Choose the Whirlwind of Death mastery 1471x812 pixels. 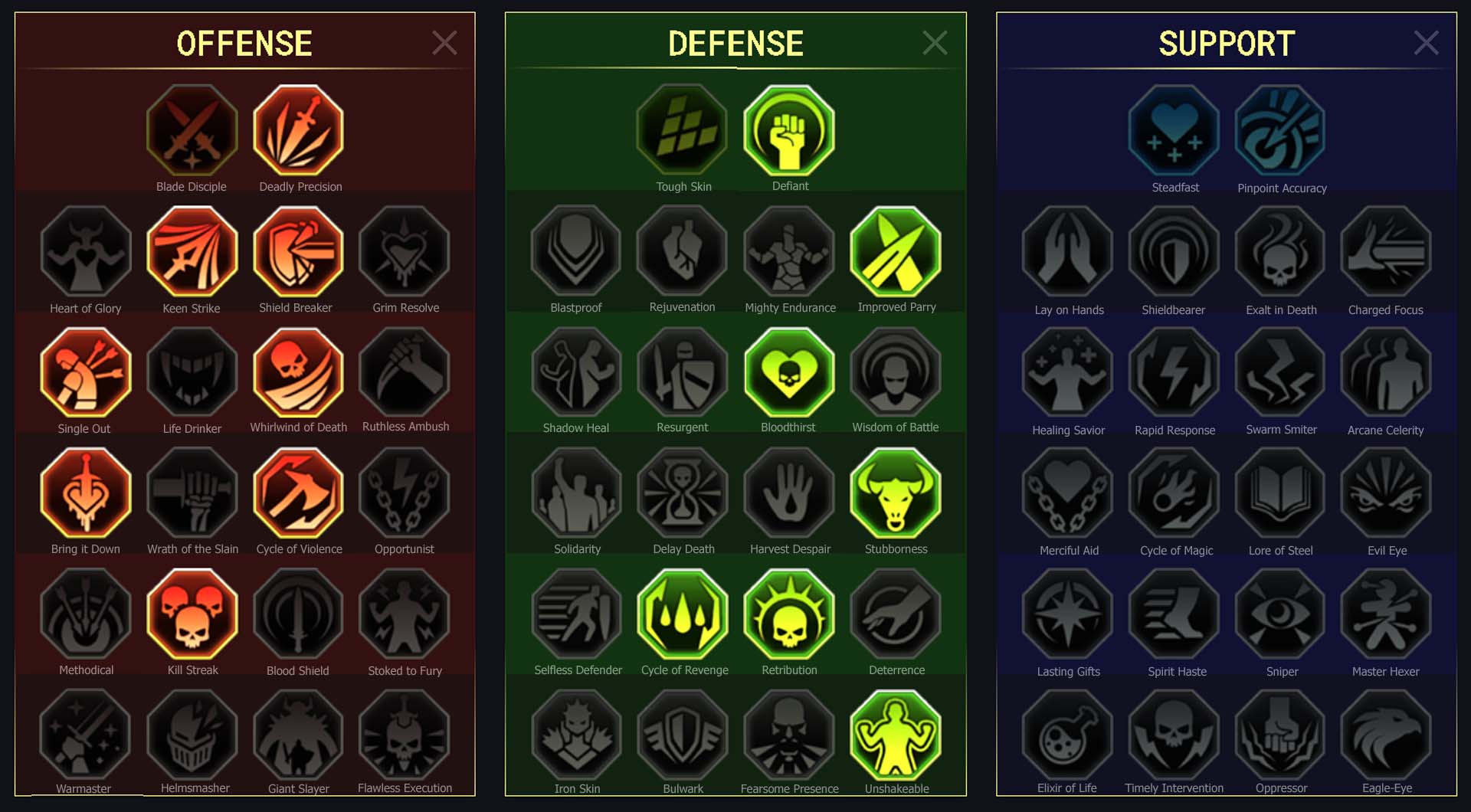coord(298,373)
